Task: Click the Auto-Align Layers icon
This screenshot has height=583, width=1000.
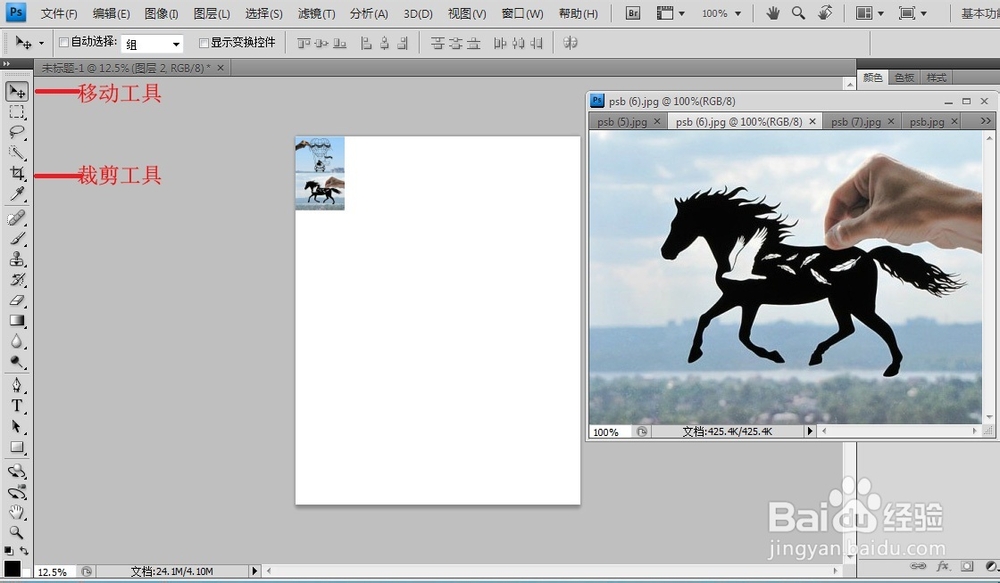Action: point(571,43)
